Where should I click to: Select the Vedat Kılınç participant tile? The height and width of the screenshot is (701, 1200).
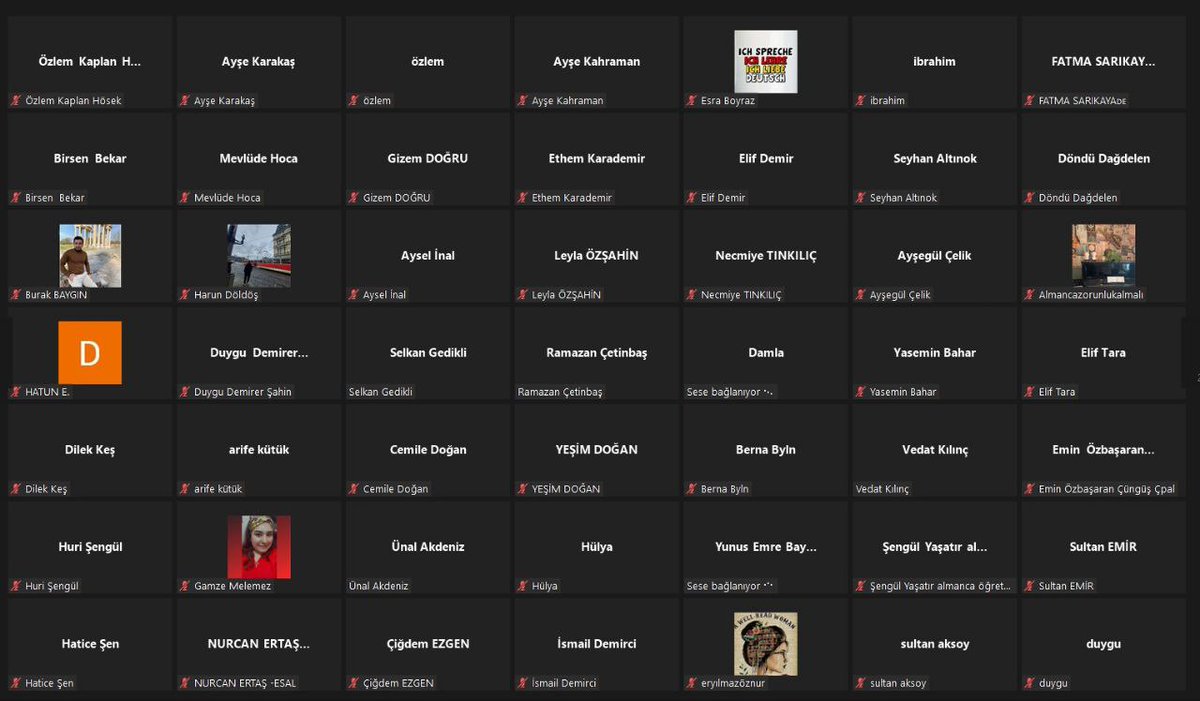click(935, 450)
